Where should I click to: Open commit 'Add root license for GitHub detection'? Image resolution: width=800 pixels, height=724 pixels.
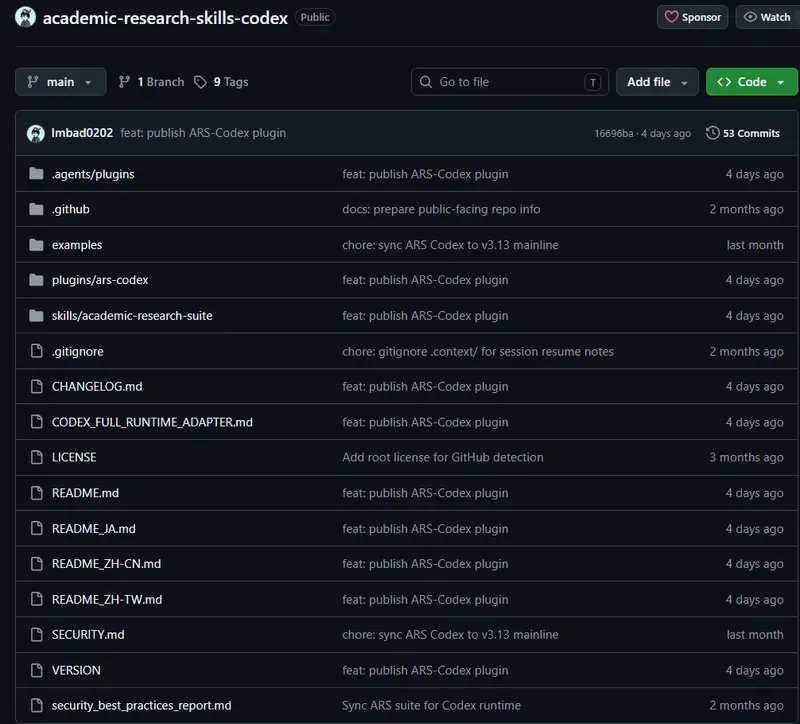tap(443, 457)
